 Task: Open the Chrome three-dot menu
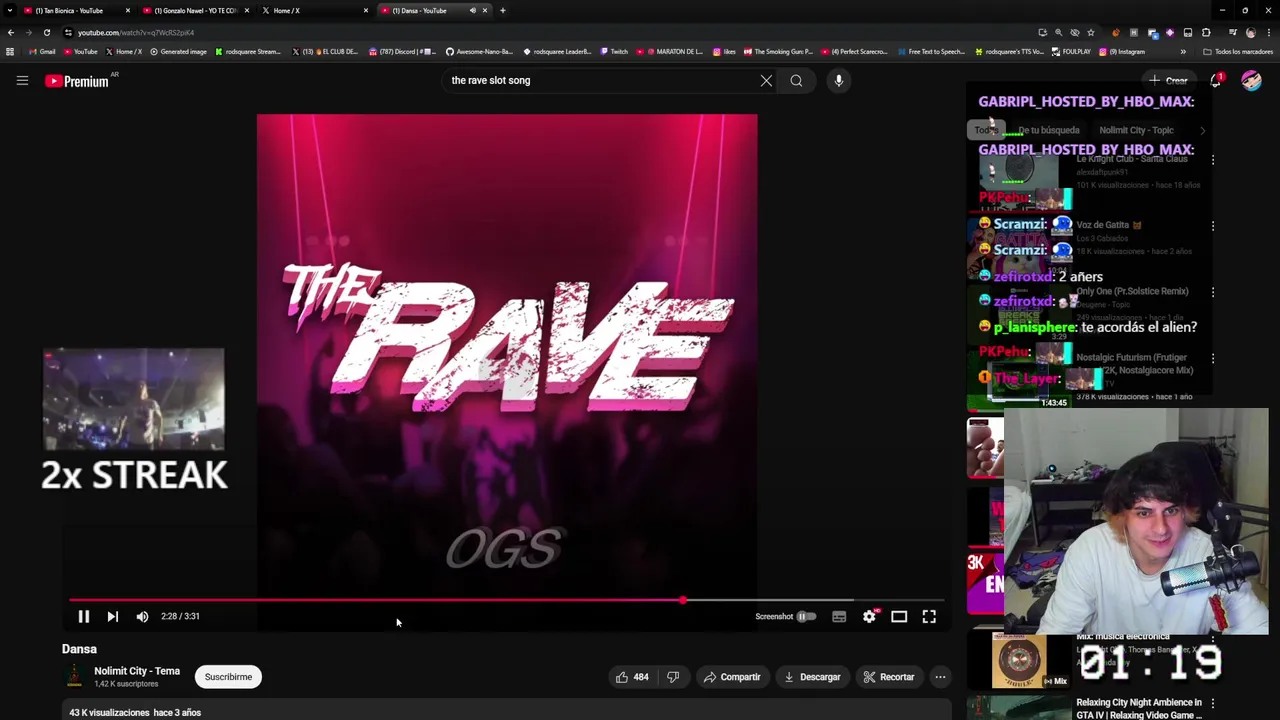(1267, 33)
